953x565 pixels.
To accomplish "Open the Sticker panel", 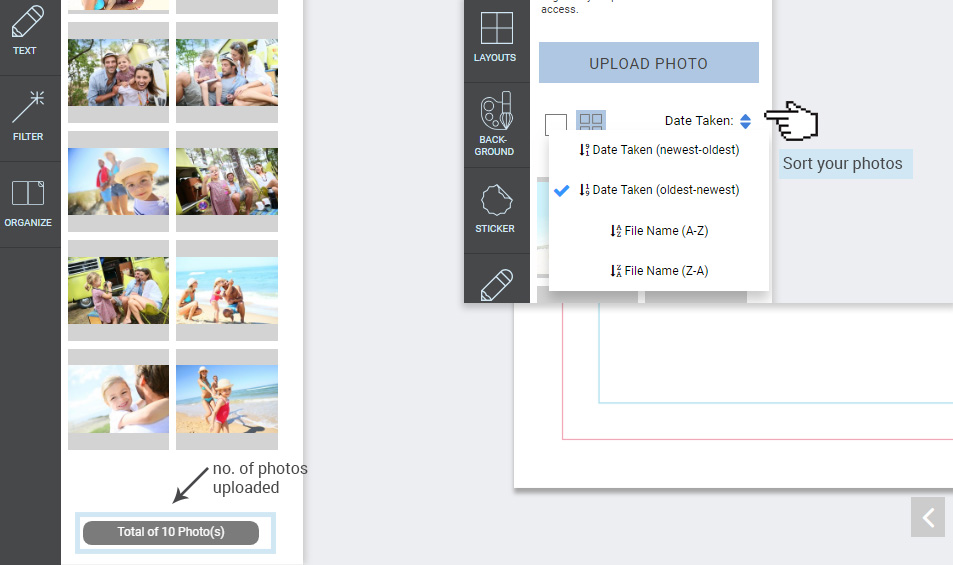I will point(496,210).
